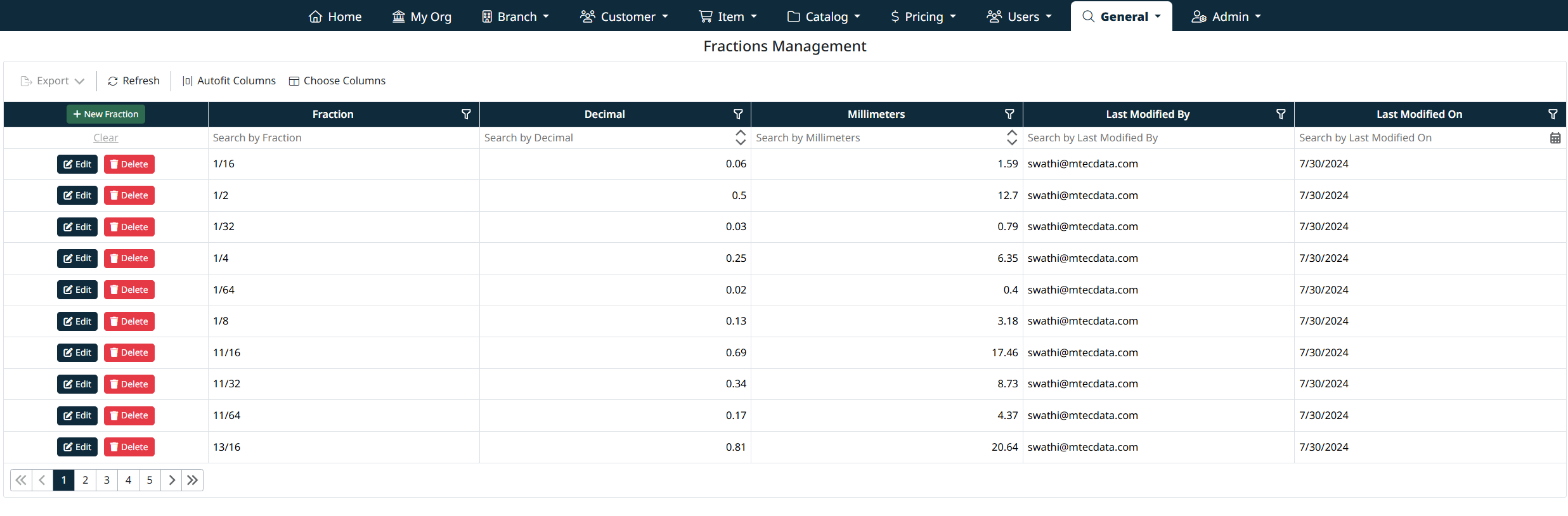The width and height of the screenshot is (1568, 516).
Task: Expand the Export dropdown
Action: (53, 81)
